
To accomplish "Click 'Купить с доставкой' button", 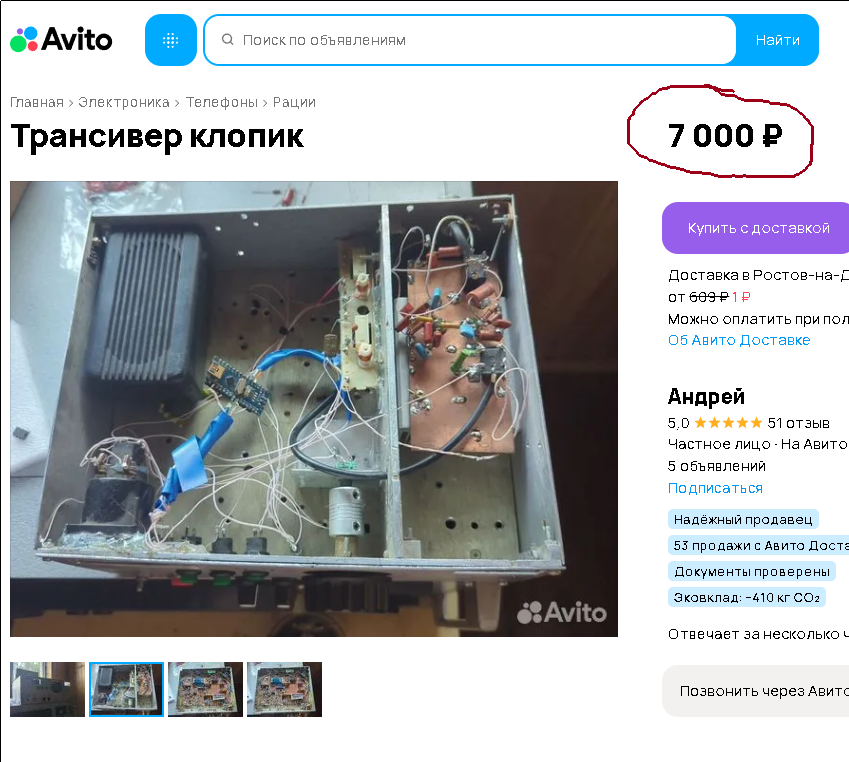I will 756,228.
